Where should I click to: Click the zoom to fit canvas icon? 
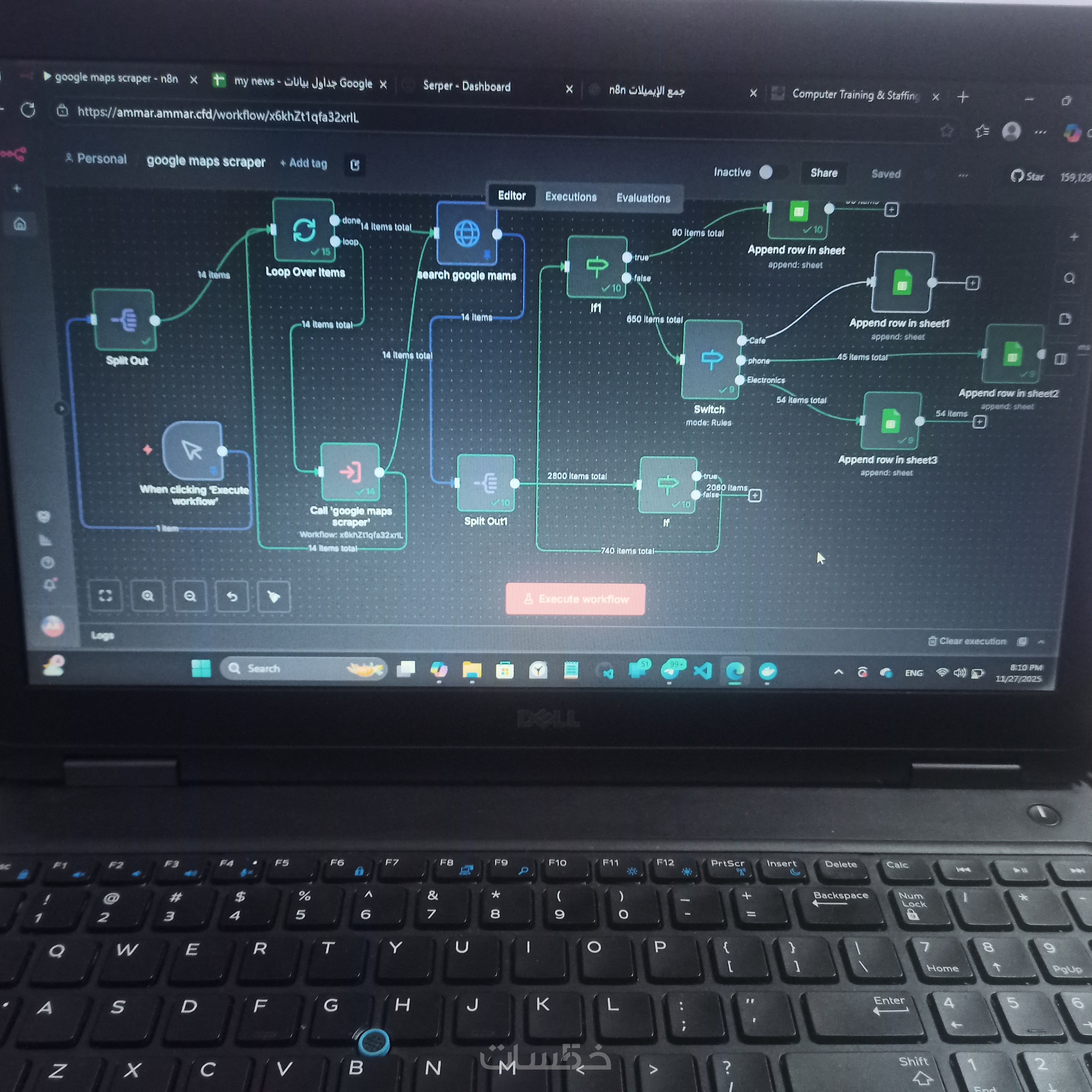(x=105, y=596)
